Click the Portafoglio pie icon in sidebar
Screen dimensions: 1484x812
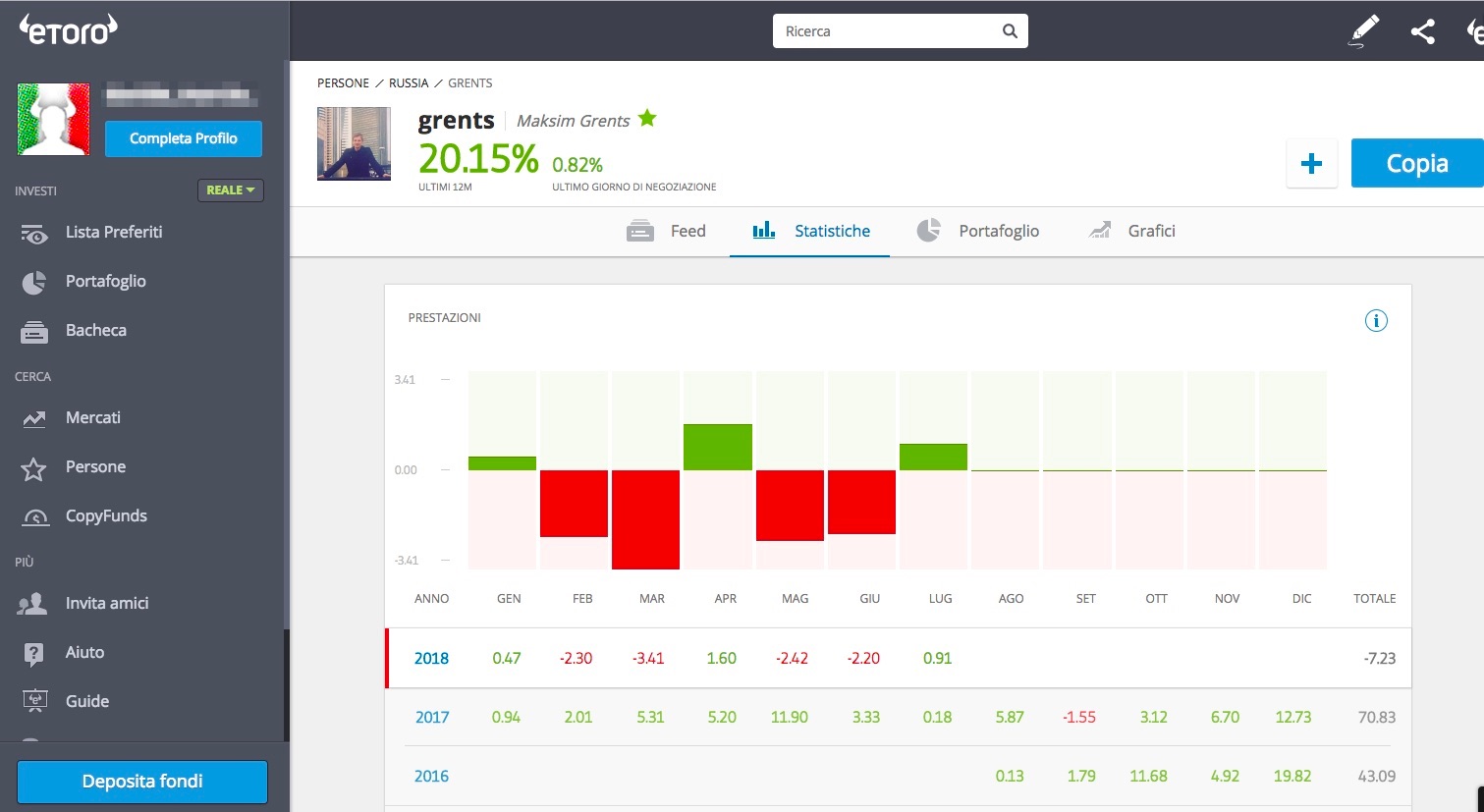click(x=34, y=283)
